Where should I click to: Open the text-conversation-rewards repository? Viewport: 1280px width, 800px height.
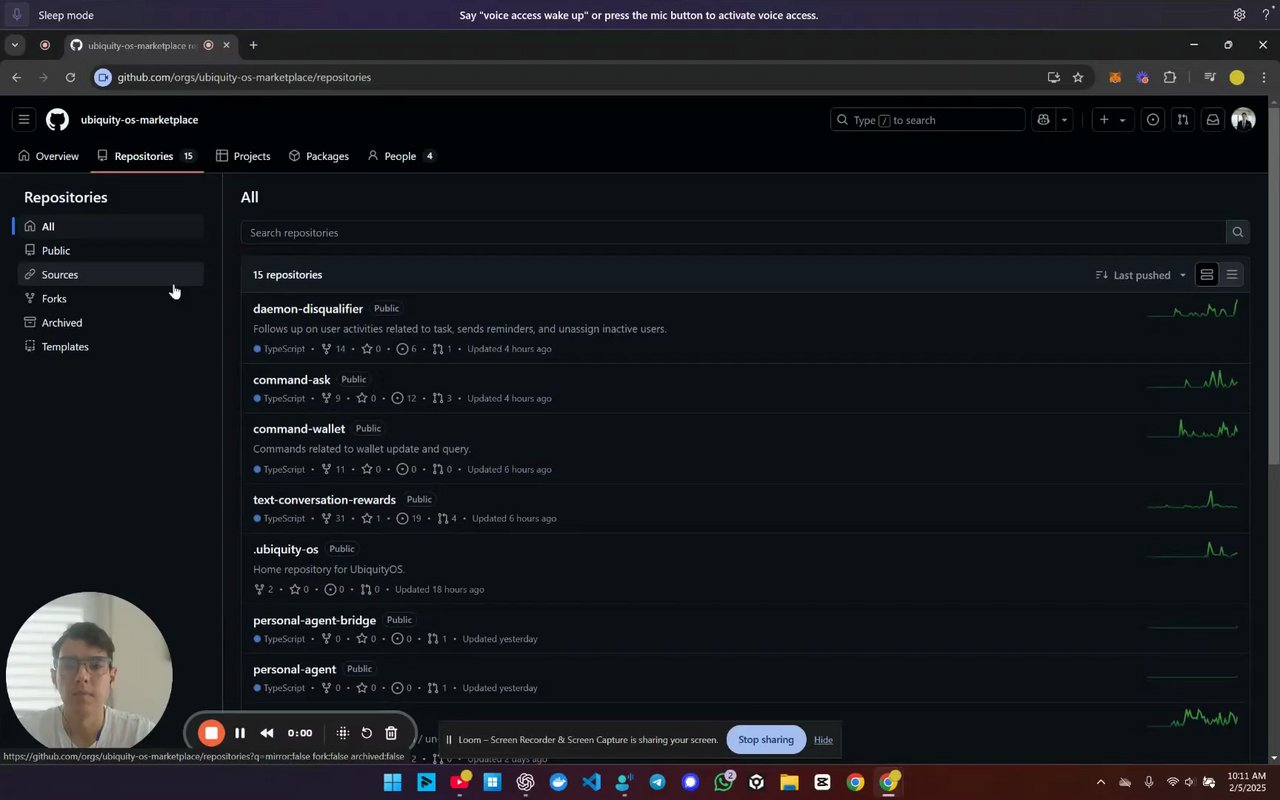324,500
